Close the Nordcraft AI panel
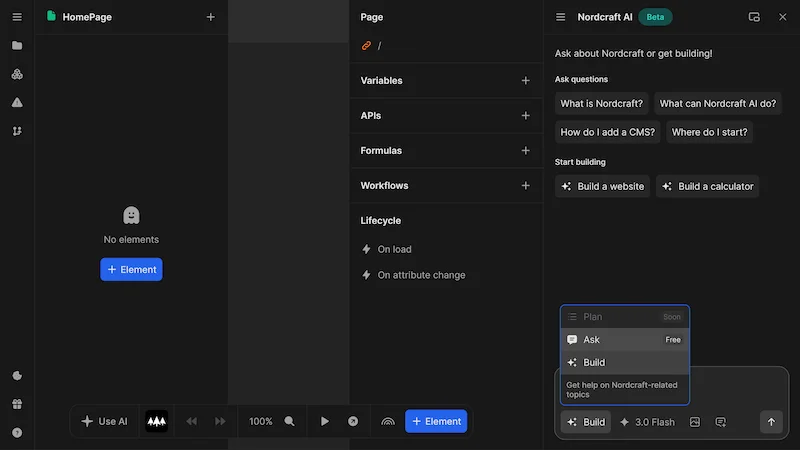Viewport: 800px width, 450px height. pyautogui.click(x=783, y=17)
